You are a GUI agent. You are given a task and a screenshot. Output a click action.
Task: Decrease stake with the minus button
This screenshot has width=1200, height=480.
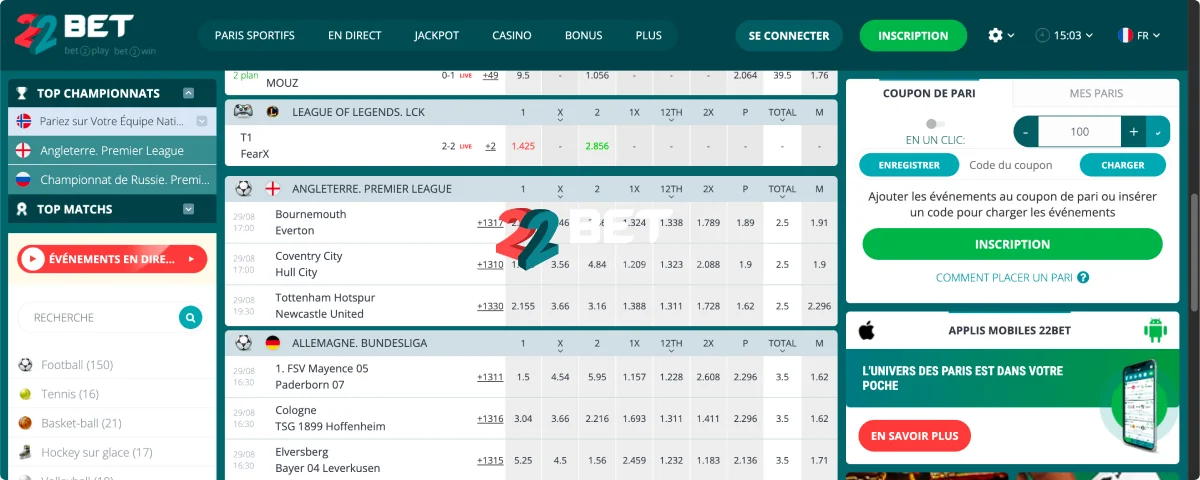(1026, 132)
